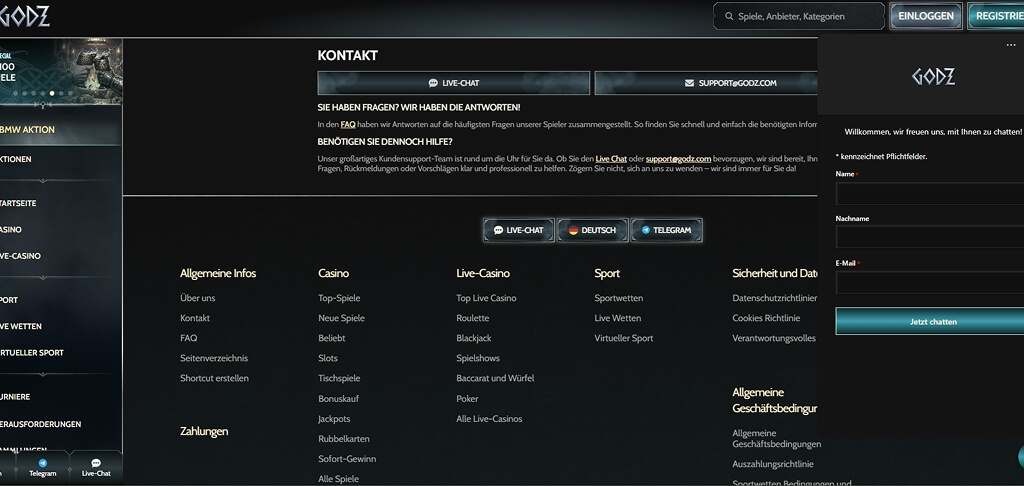
Task: Open the FAQ link in contact text
Action: (x=348, y=124)
